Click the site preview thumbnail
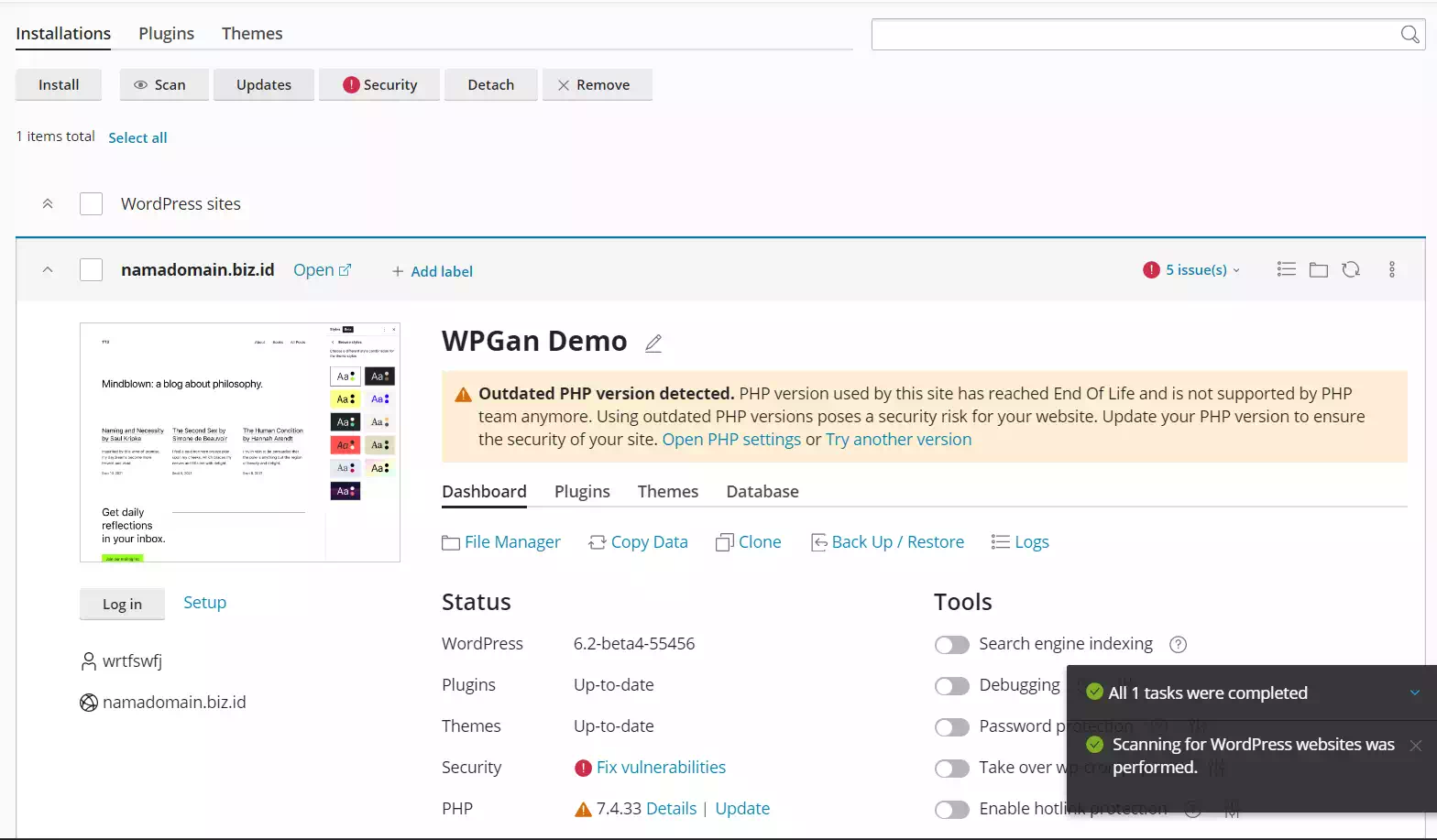 click(240, 442)
